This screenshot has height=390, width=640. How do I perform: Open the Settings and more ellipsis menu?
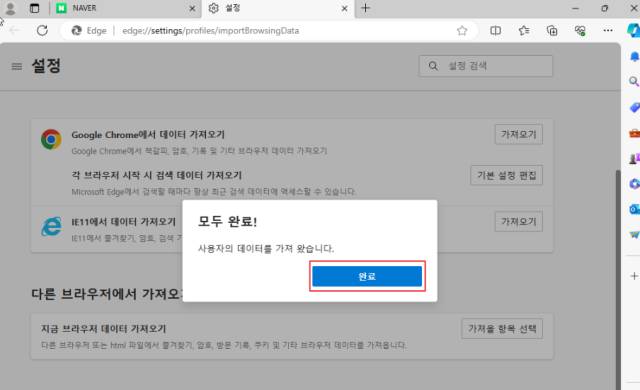[x=608, y=31]
